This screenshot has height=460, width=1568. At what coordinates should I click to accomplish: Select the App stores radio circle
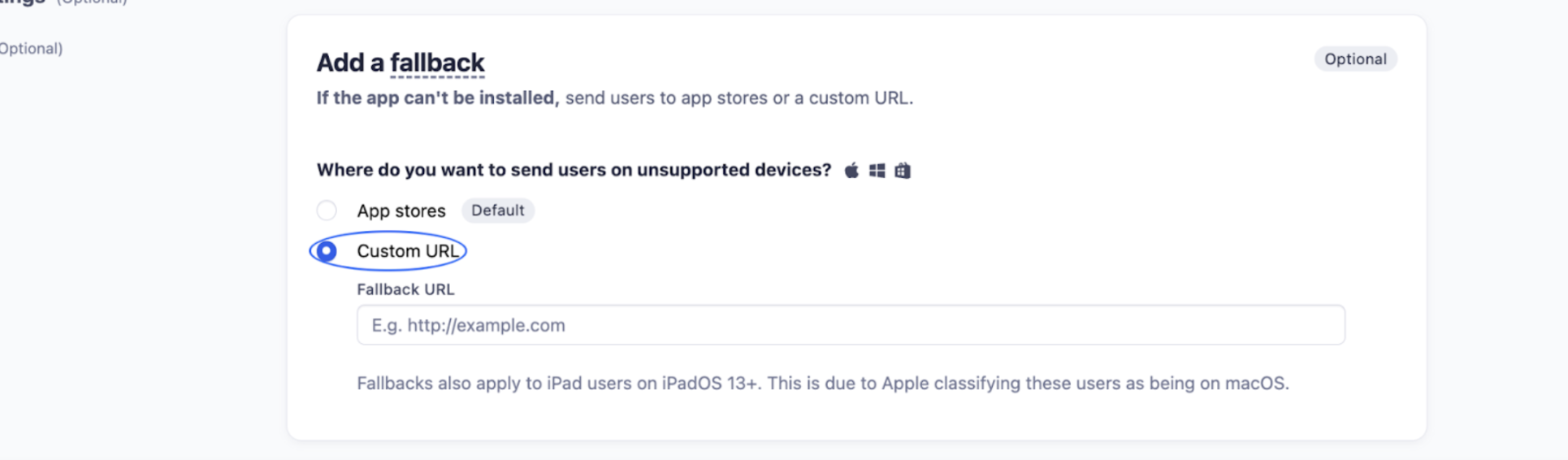pyautogui.click(x=327, y=210)
